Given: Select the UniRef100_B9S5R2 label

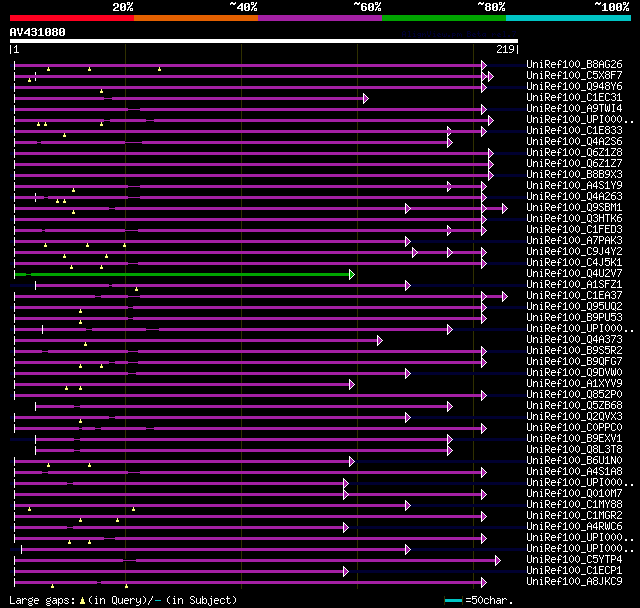Looking at the screenshot, I should 574,351.
